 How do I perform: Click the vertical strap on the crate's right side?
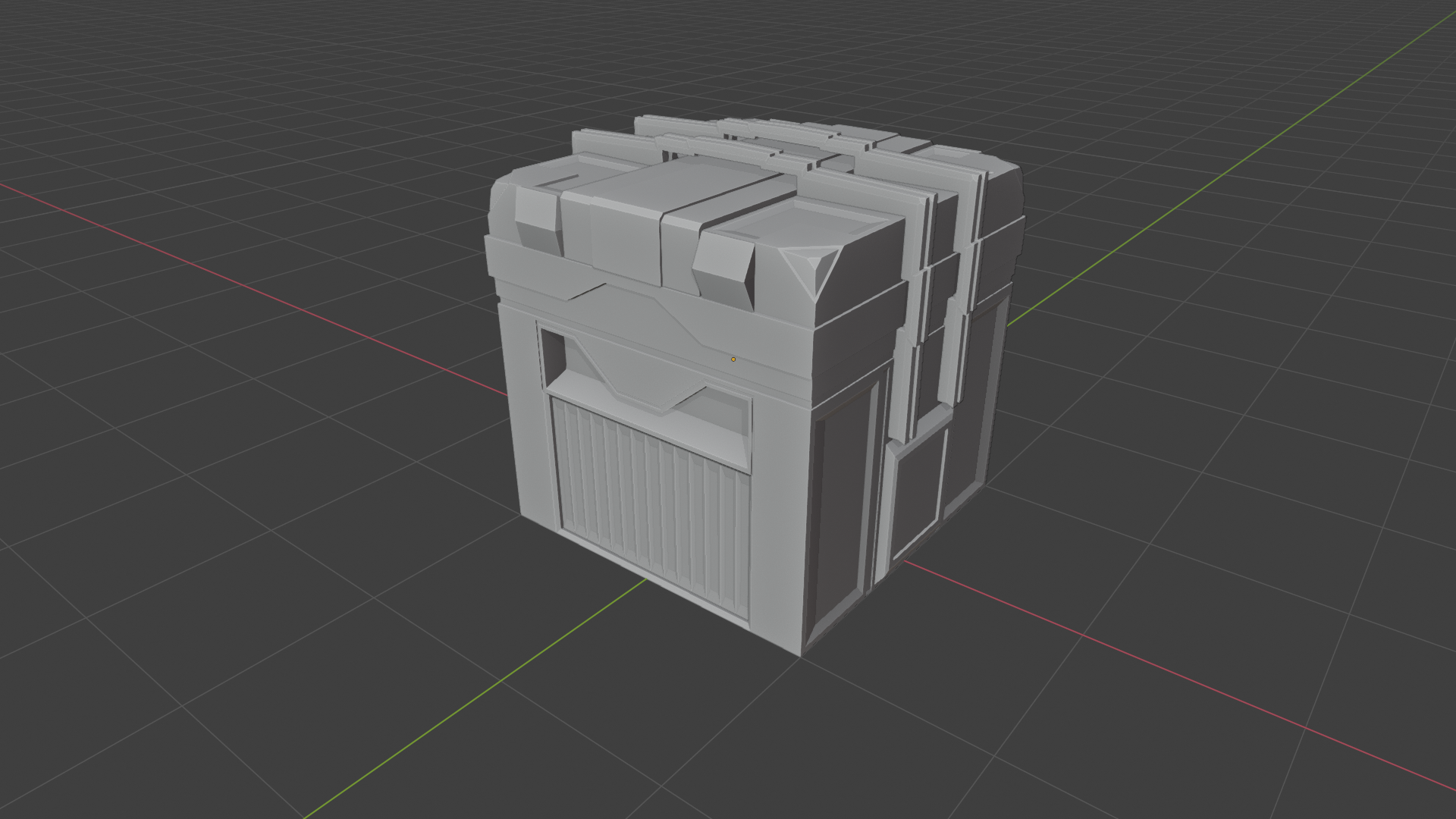906,364
